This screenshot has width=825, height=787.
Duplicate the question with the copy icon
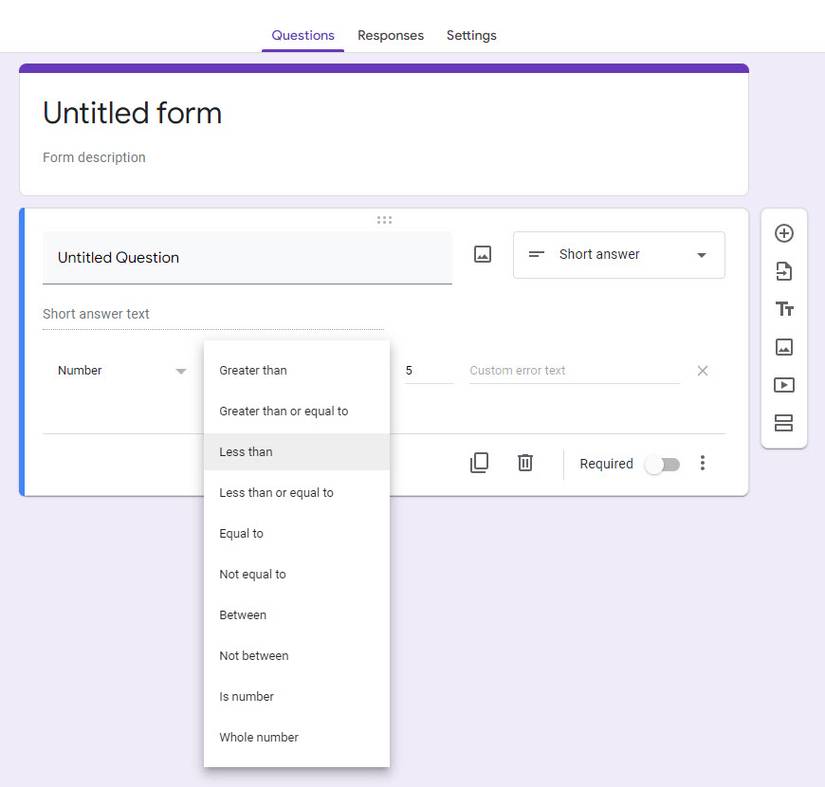click(x=479, y=462)
